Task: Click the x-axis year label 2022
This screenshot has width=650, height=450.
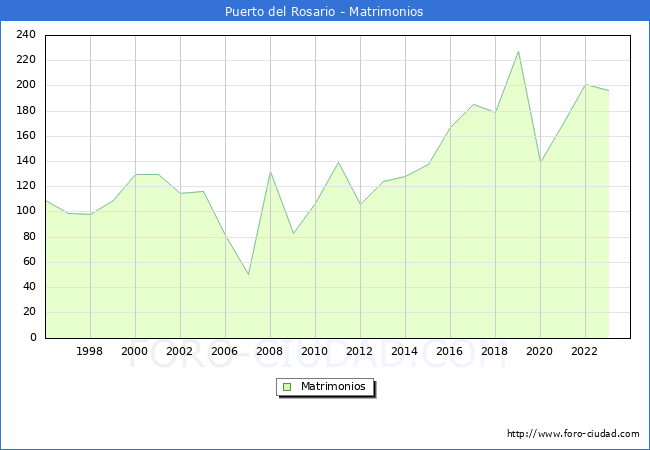Action: (x=585, y=351)
